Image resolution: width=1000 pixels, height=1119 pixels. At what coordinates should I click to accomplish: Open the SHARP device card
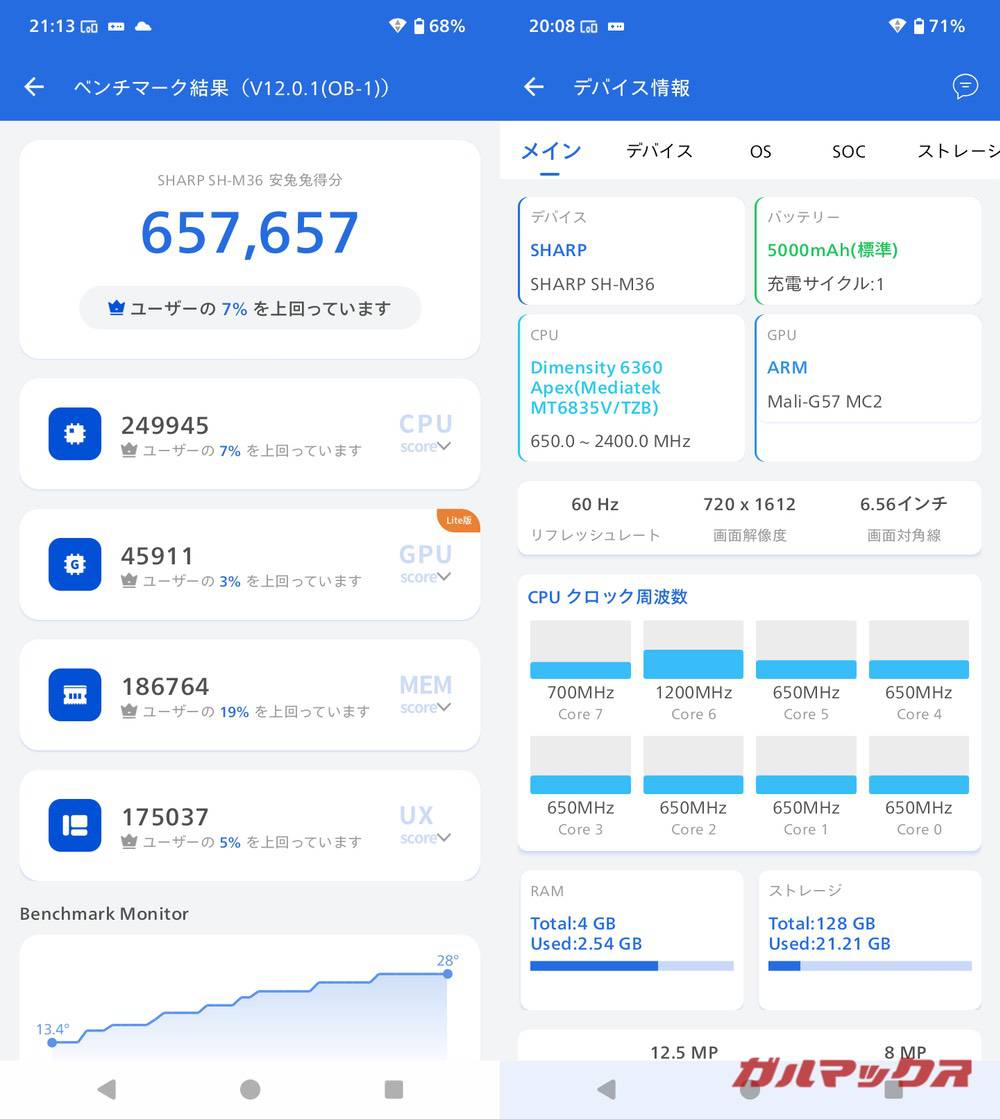[x=631, y=250]
